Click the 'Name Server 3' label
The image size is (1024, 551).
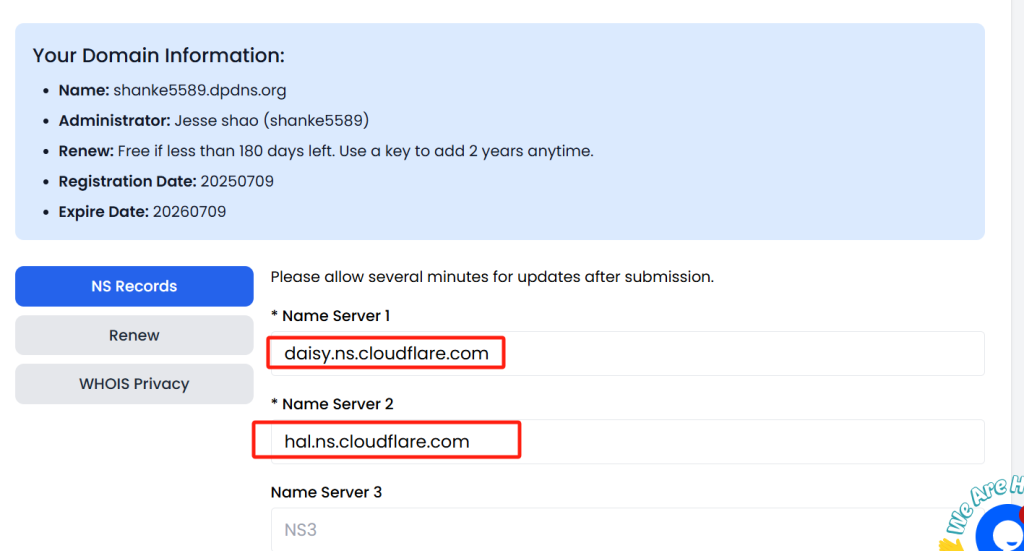326,492
